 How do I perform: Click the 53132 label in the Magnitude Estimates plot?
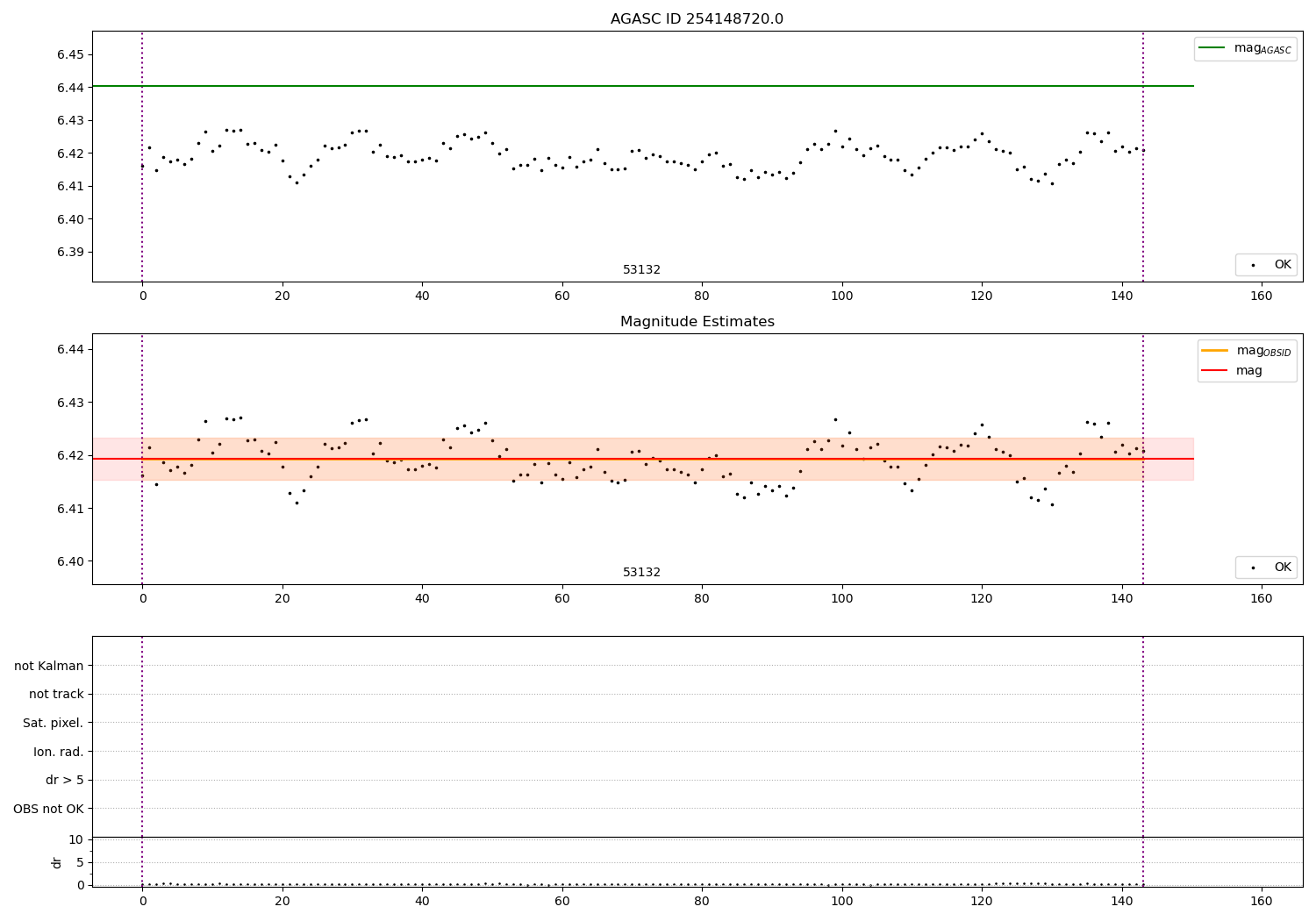(x=641, y=573)
